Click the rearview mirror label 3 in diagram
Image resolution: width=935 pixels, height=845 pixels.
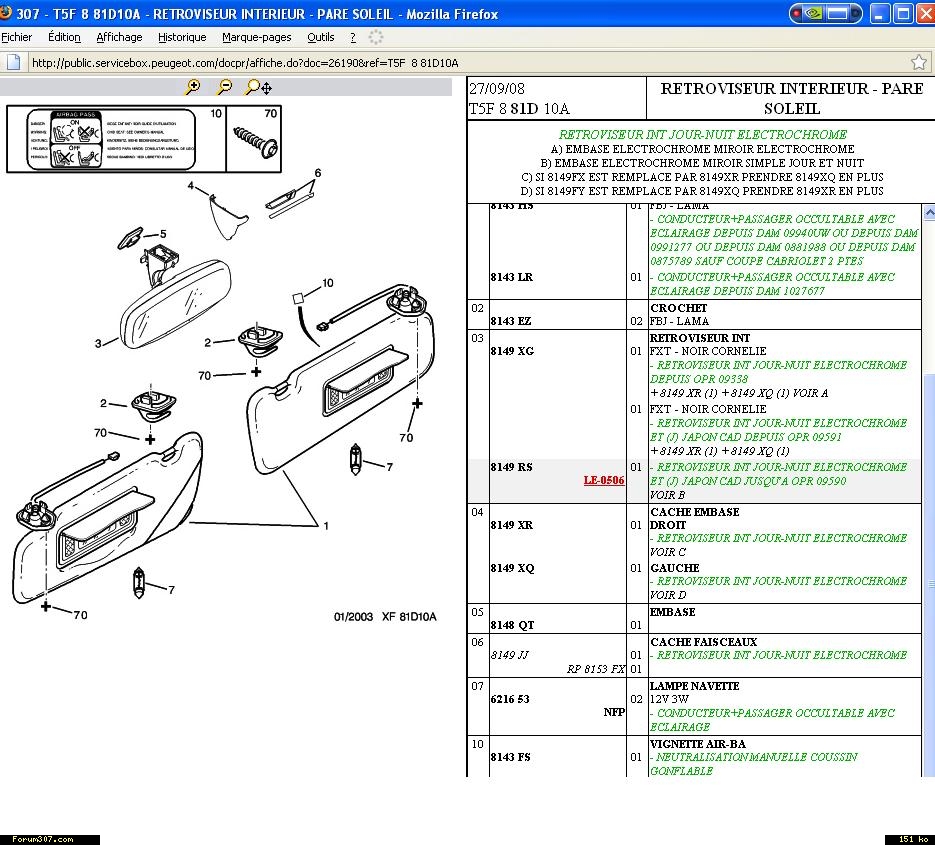tap(98, 343)
